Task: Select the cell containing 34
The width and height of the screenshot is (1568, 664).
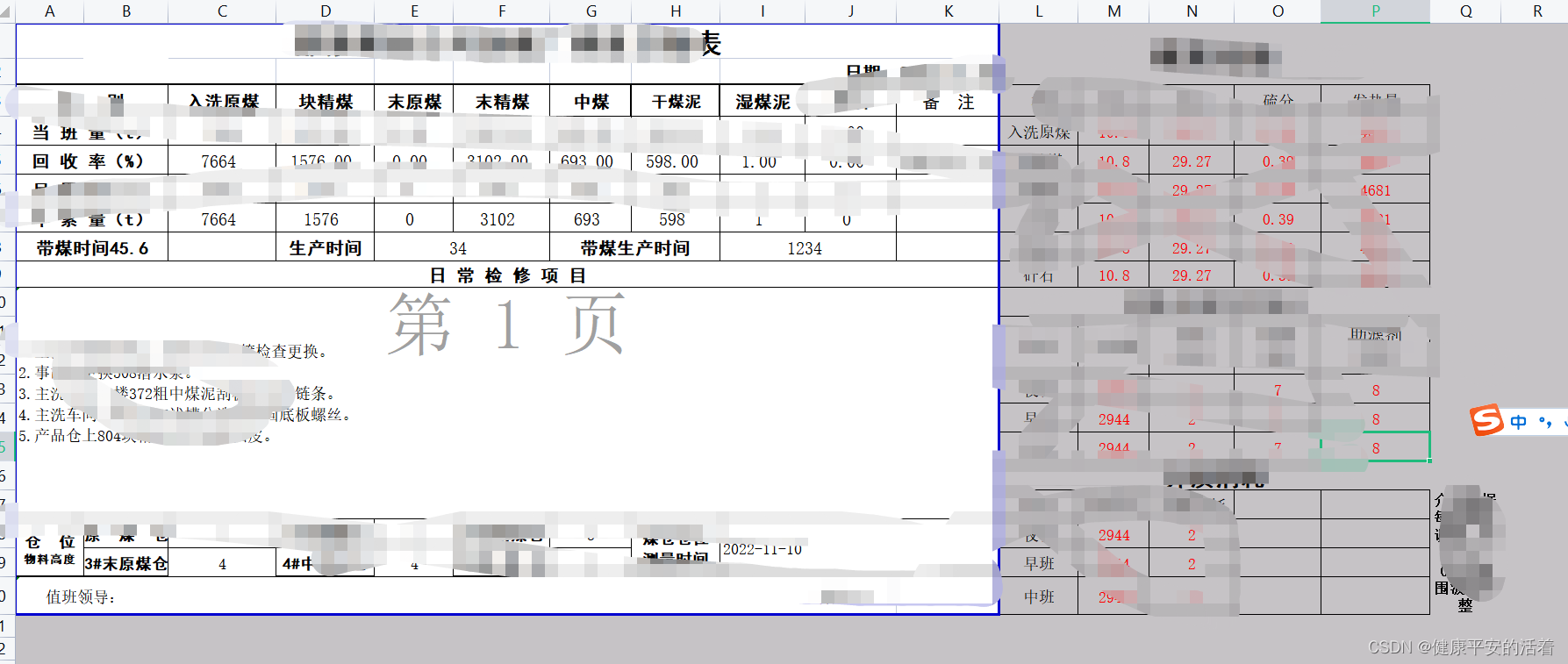Action: [458, 248]
